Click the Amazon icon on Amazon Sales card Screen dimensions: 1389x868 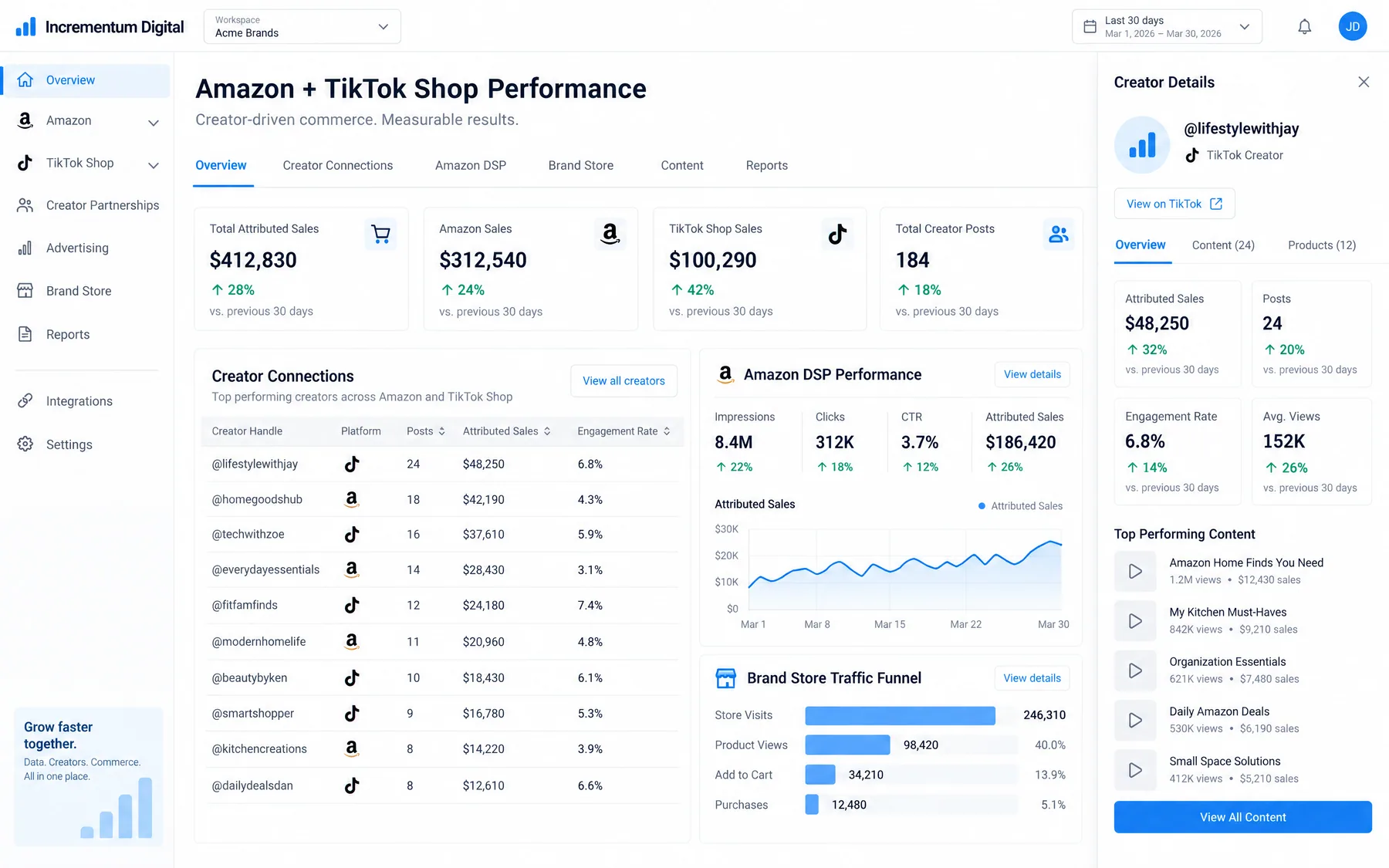point(610,234)
